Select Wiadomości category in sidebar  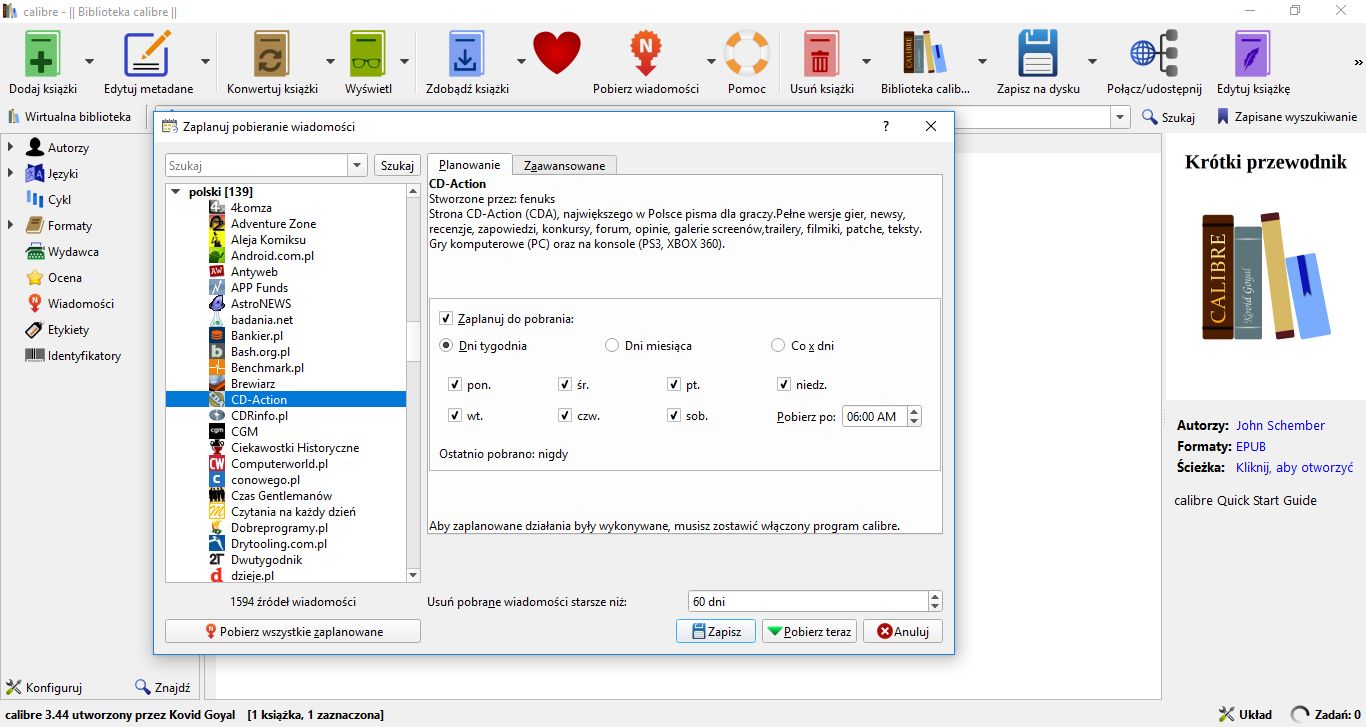click(x=80, y=304)
